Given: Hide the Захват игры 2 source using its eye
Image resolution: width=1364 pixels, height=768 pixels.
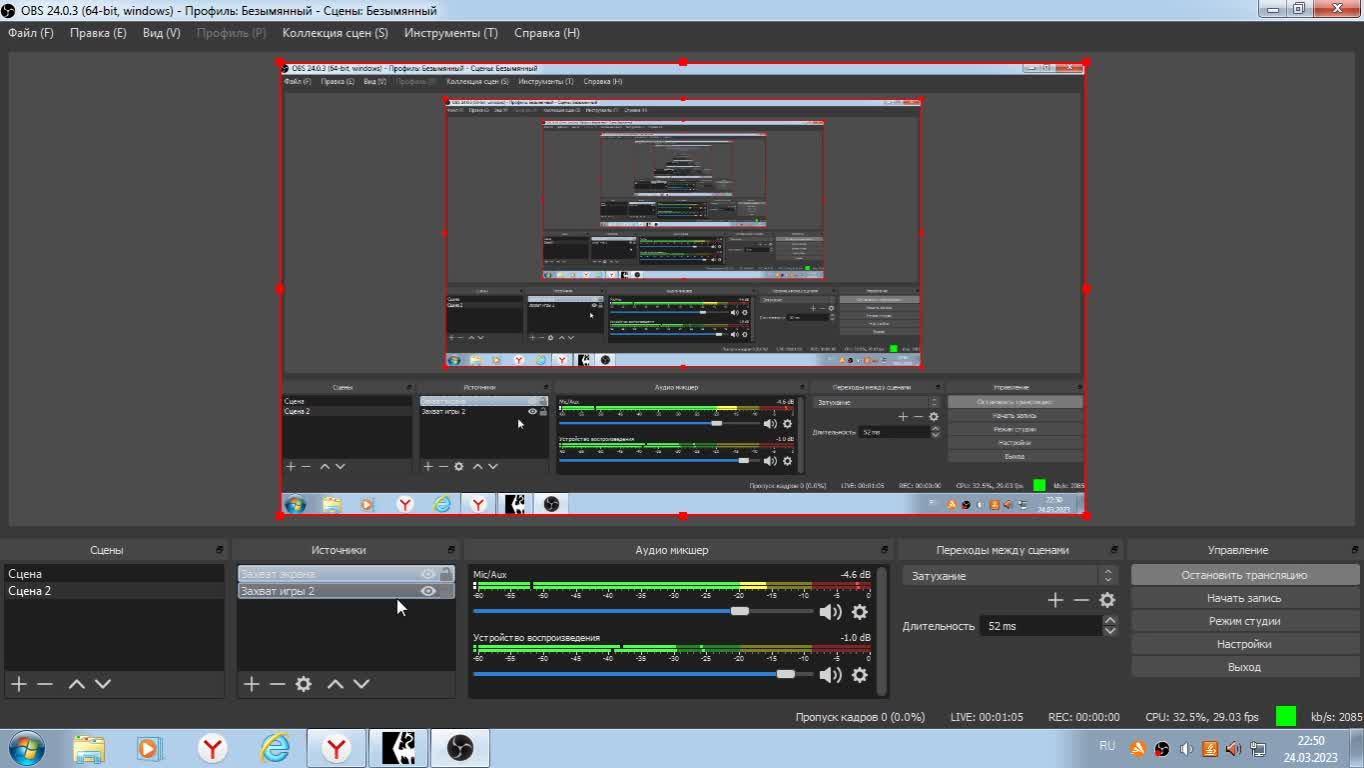Looking at the screenshot, I should 428,591.
